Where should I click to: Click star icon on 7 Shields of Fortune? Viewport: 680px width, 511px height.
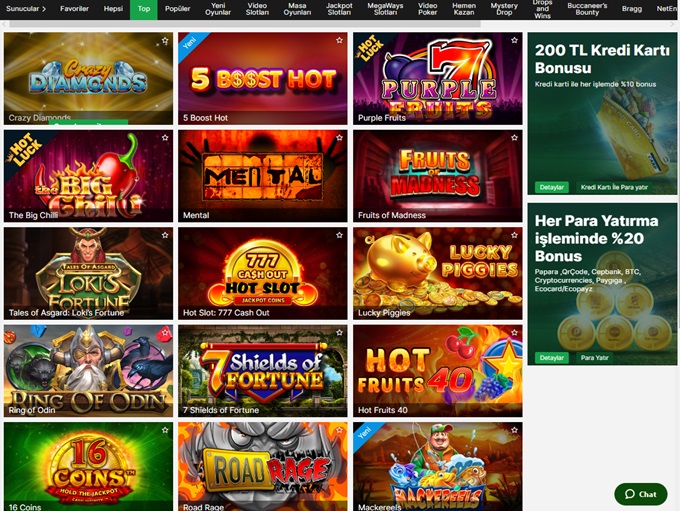coord(340,333)
